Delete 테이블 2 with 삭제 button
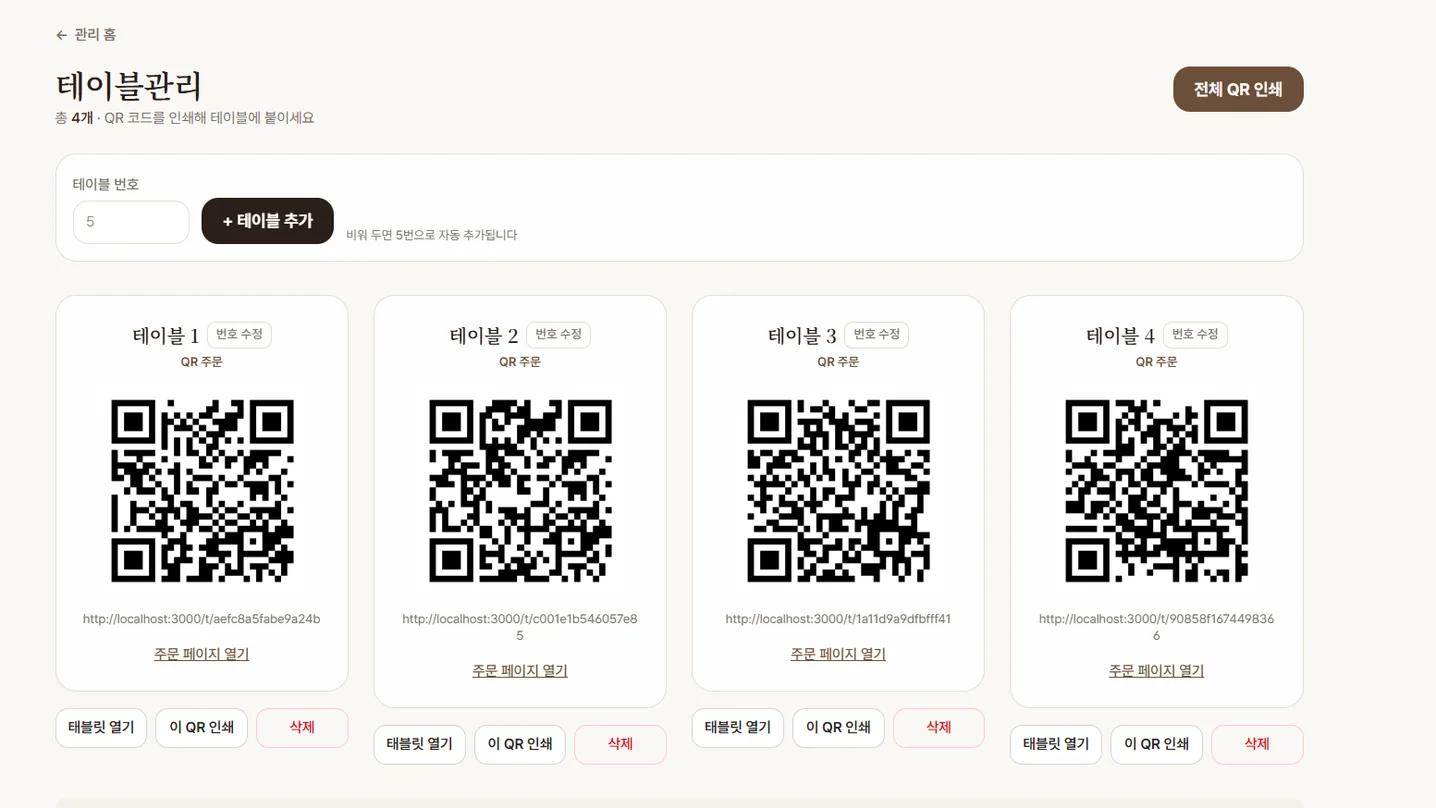 coord(620,745)
